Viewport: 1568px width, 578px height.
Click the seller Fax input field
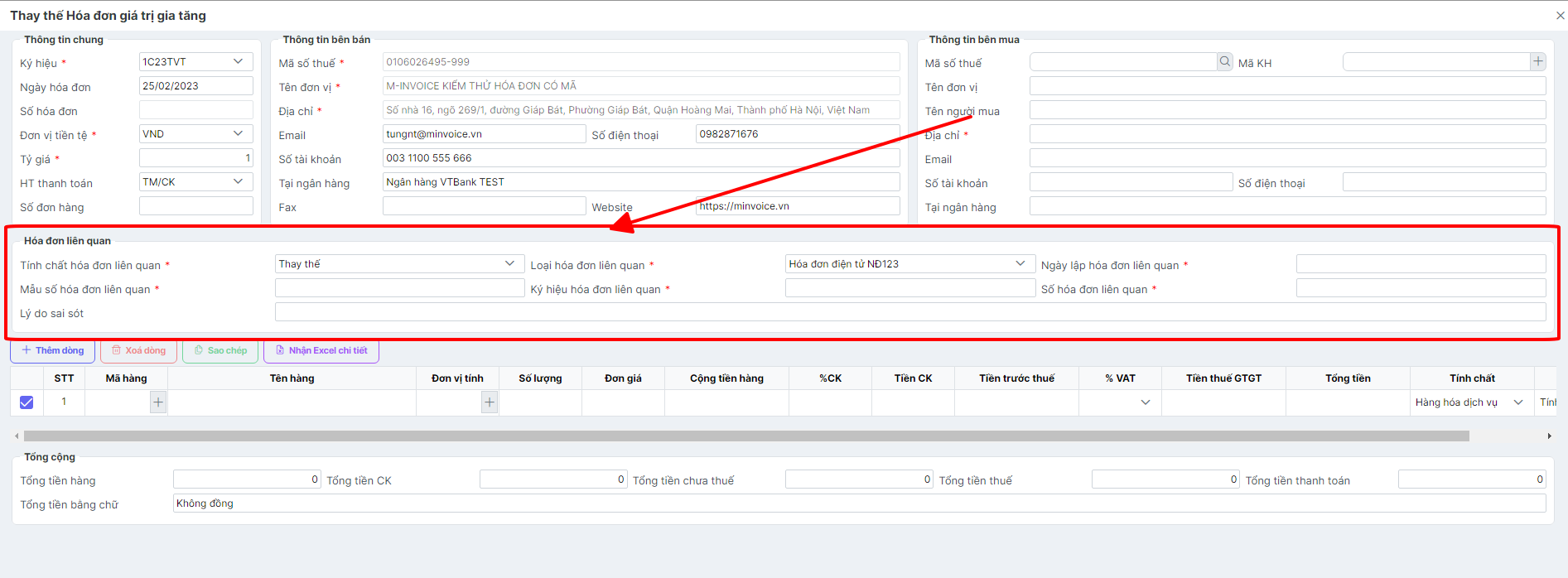coord(485,206)
